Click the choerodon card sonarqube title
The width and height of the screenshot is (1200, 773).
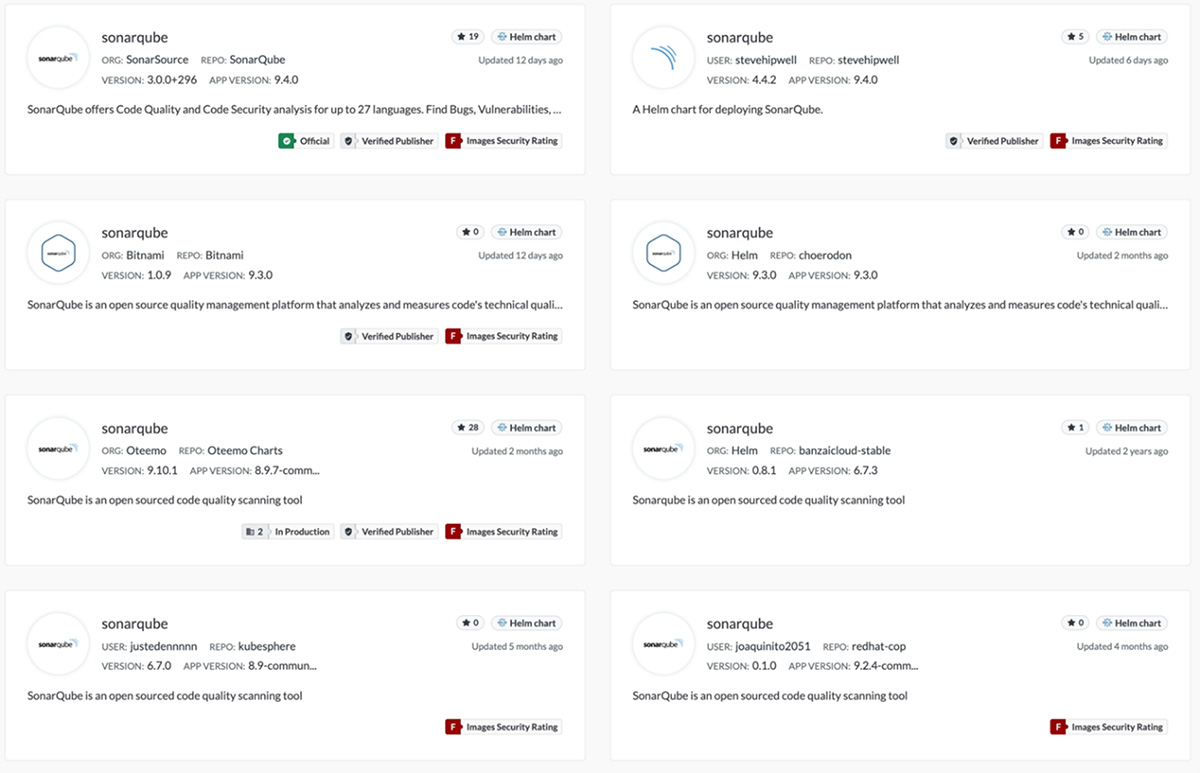(x=740, y=233)
